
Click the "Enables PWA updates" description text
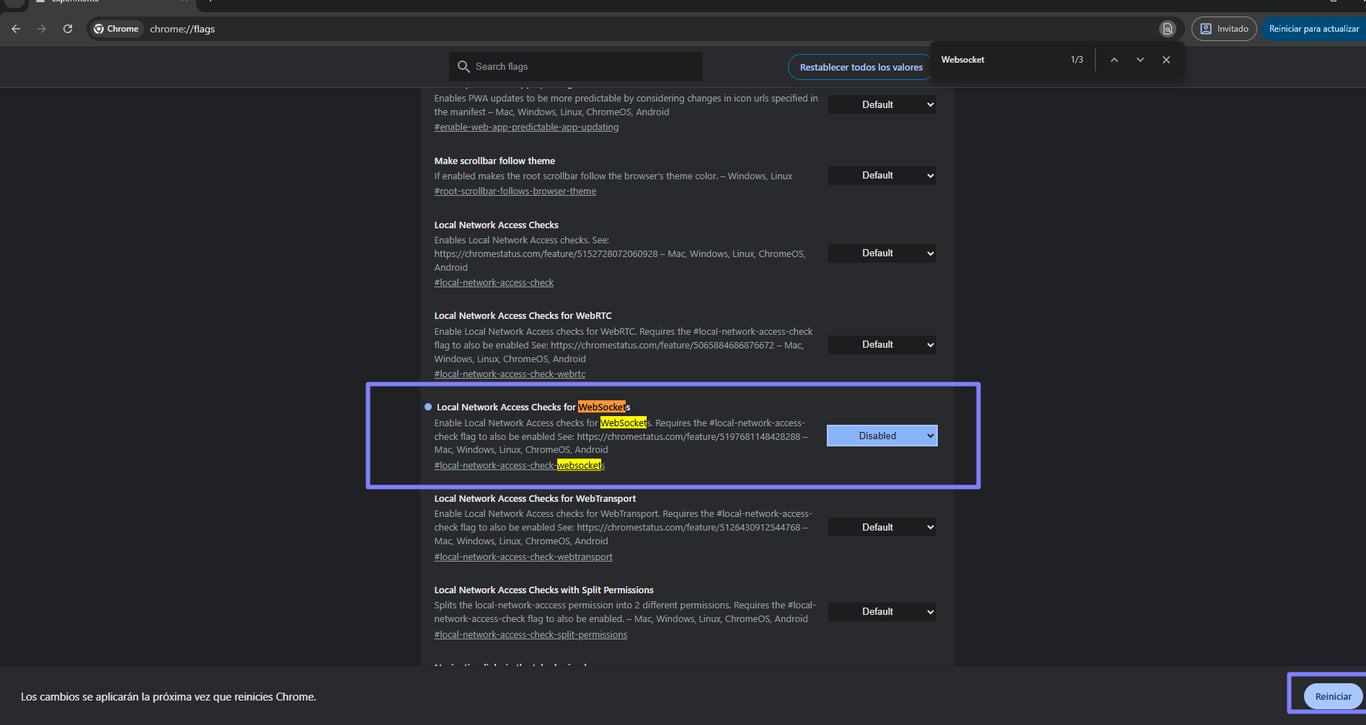626,105
